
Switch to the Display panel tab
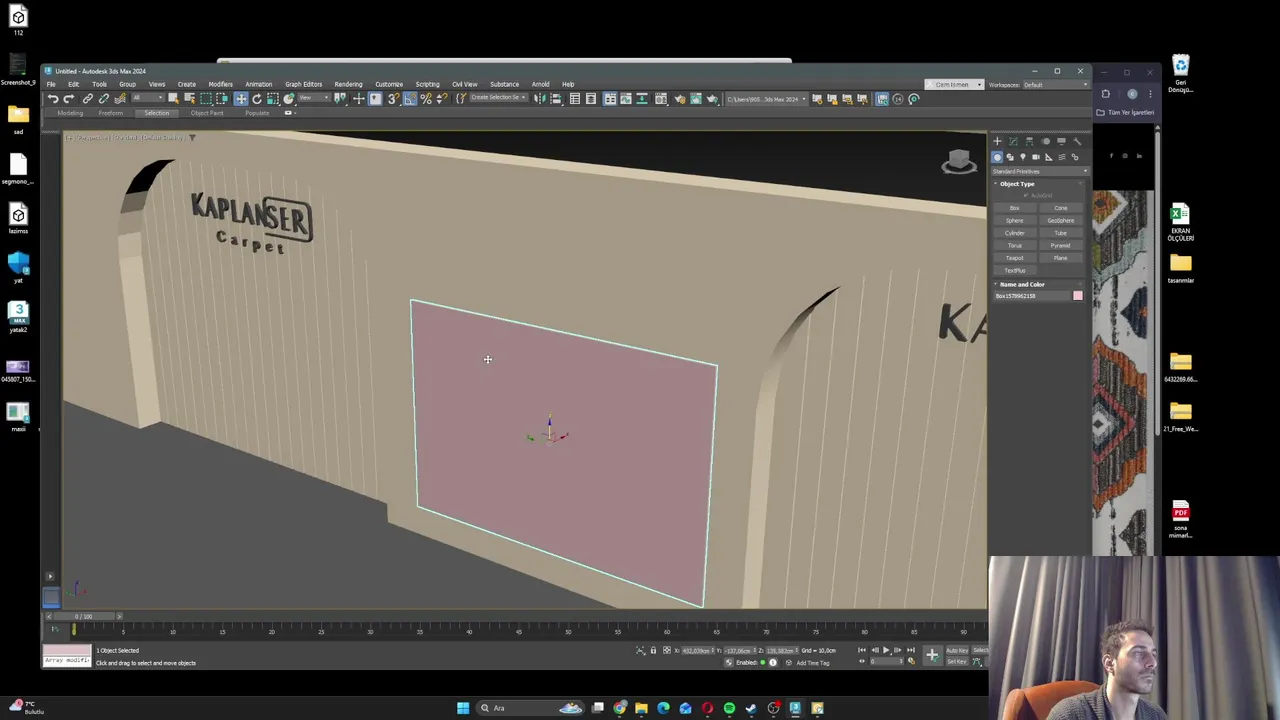pyautogui.click(x=1061, y=141)
